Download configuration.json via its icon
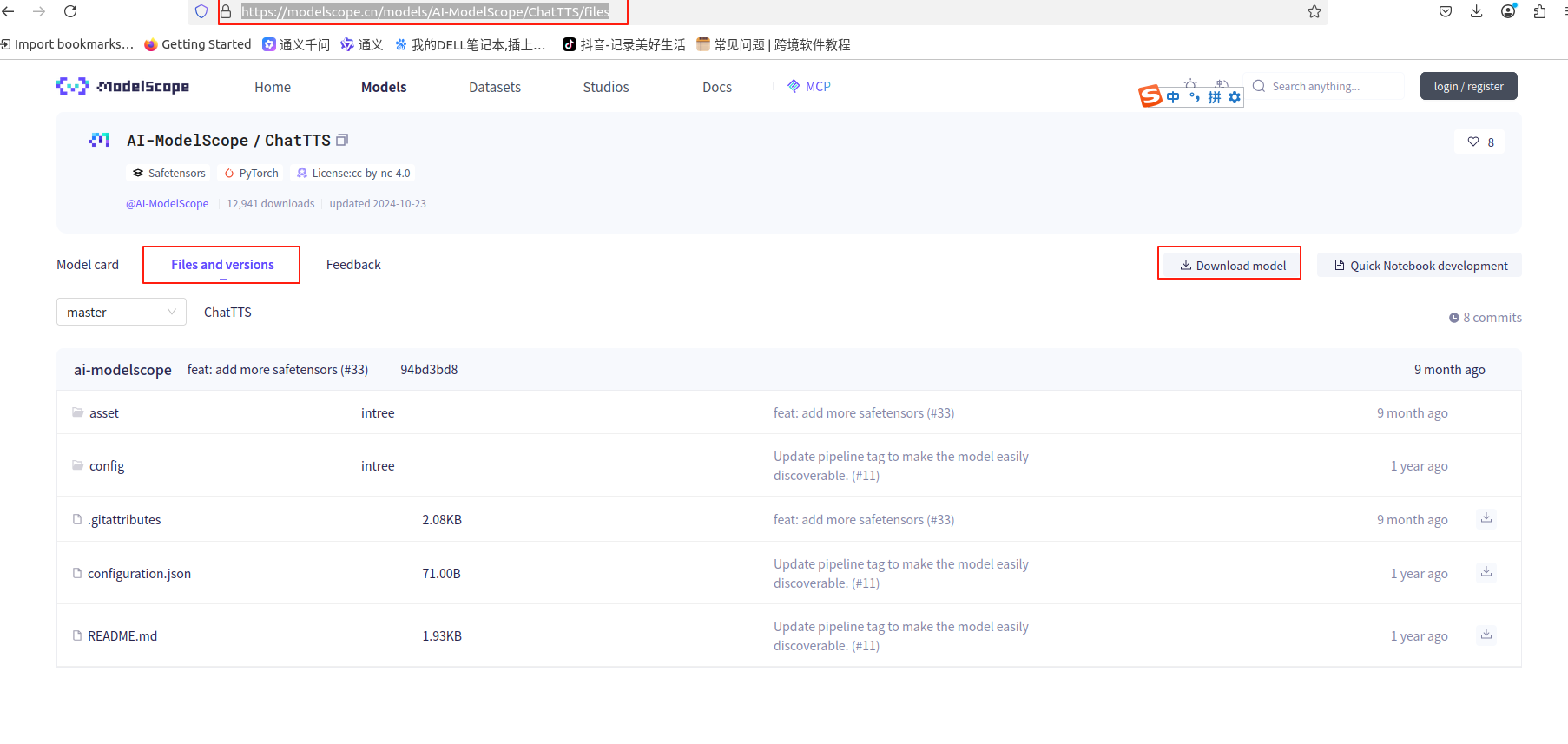This screenshot has width=1568, height=744. point(1486,572)
